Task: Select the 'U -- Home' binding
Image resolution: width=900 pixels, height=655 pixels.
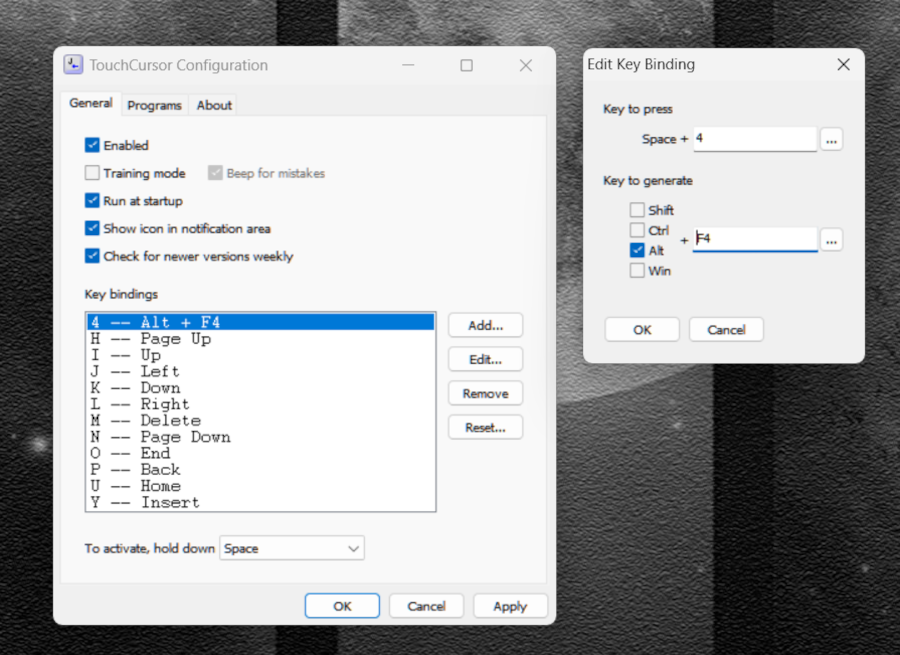Action: (261, 486)
